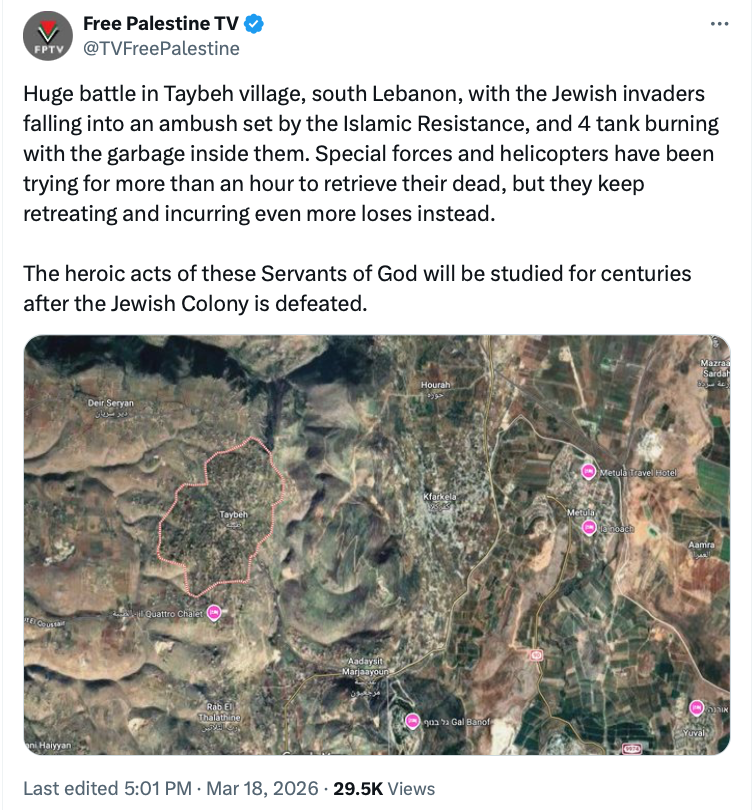Open the tweet's more options menu

click(719, 25)
